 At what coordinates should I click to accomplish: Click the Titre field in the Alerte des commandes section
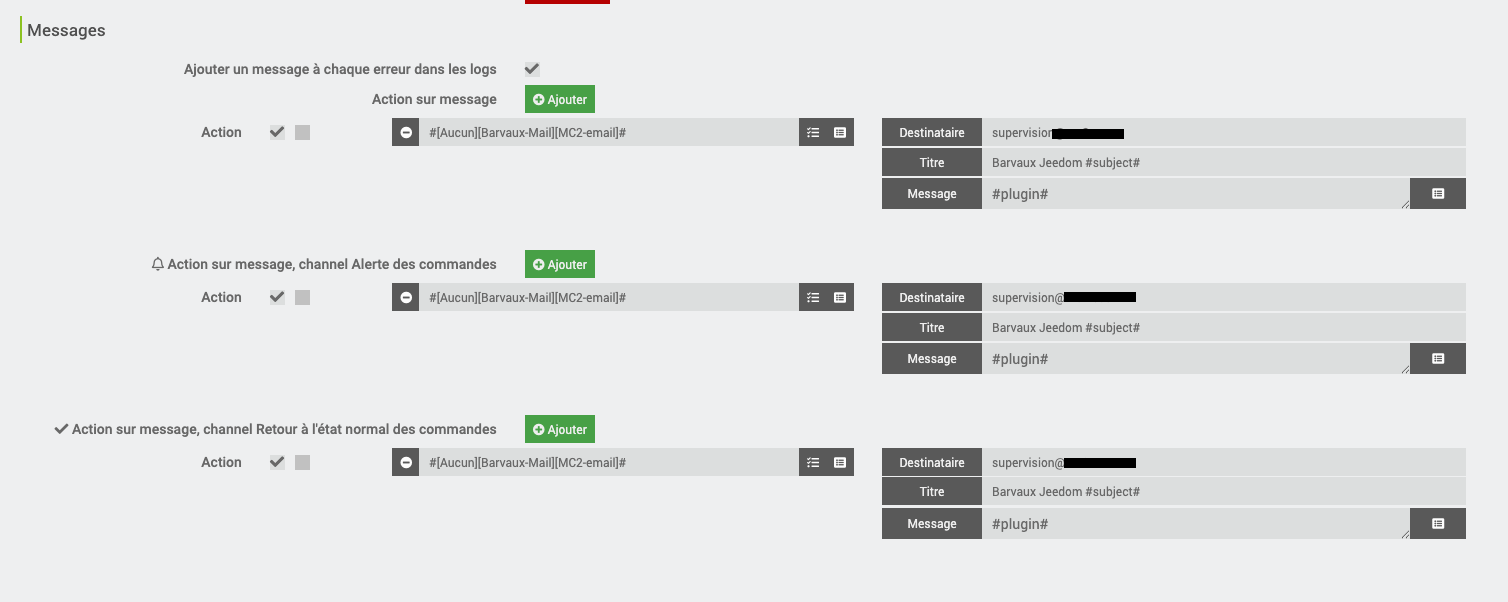pos(1223,328)
